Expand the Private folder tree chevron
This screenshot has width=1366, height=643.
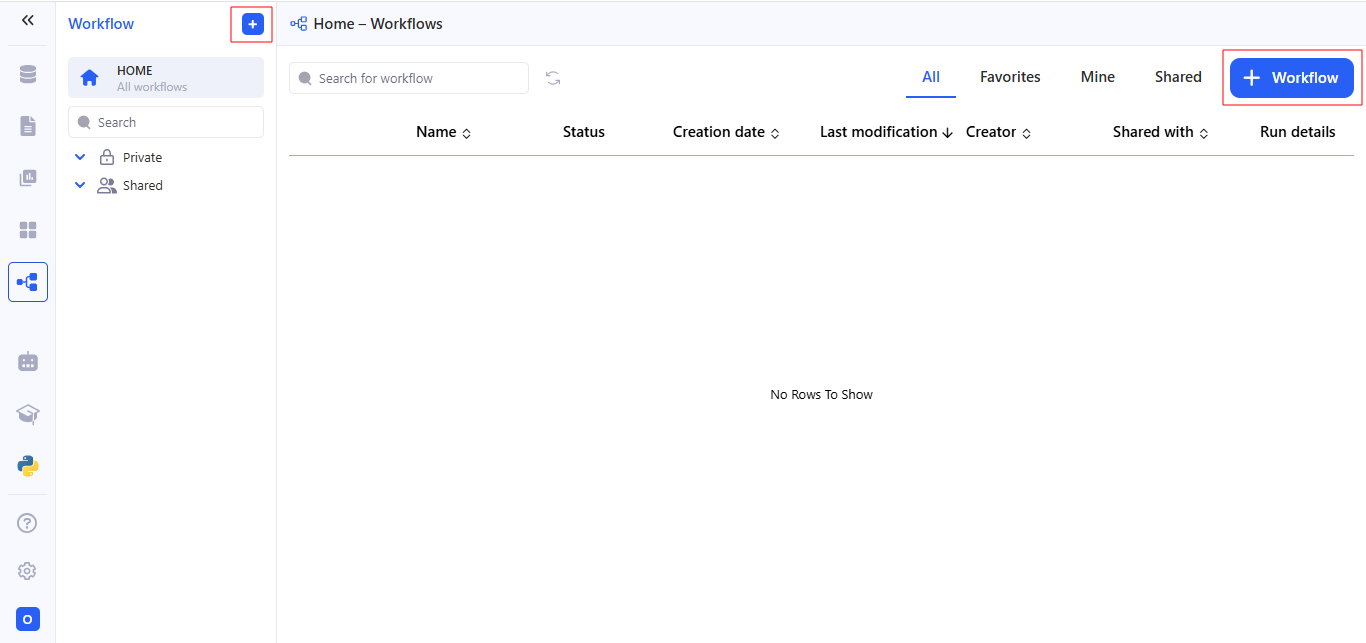[80, 158]
